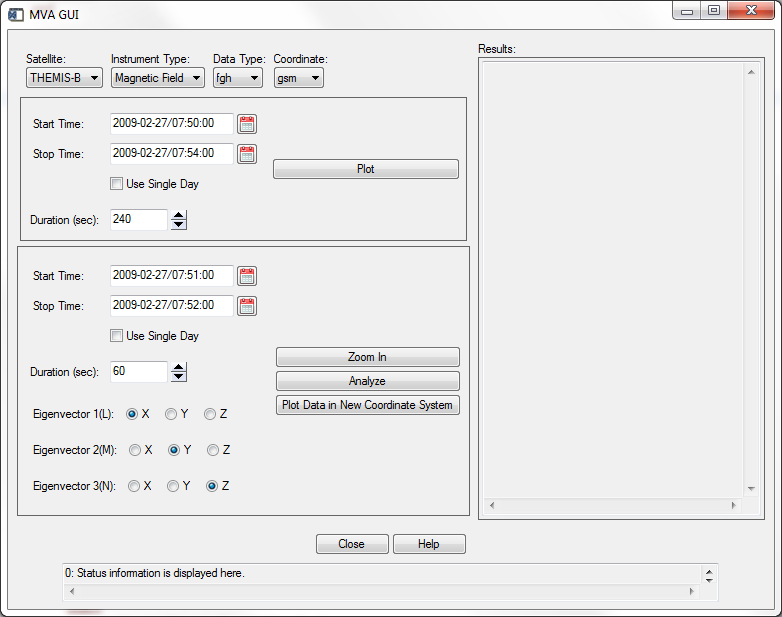
Task: Click the upper Start Time input field
Action: [x=171, y=124]
